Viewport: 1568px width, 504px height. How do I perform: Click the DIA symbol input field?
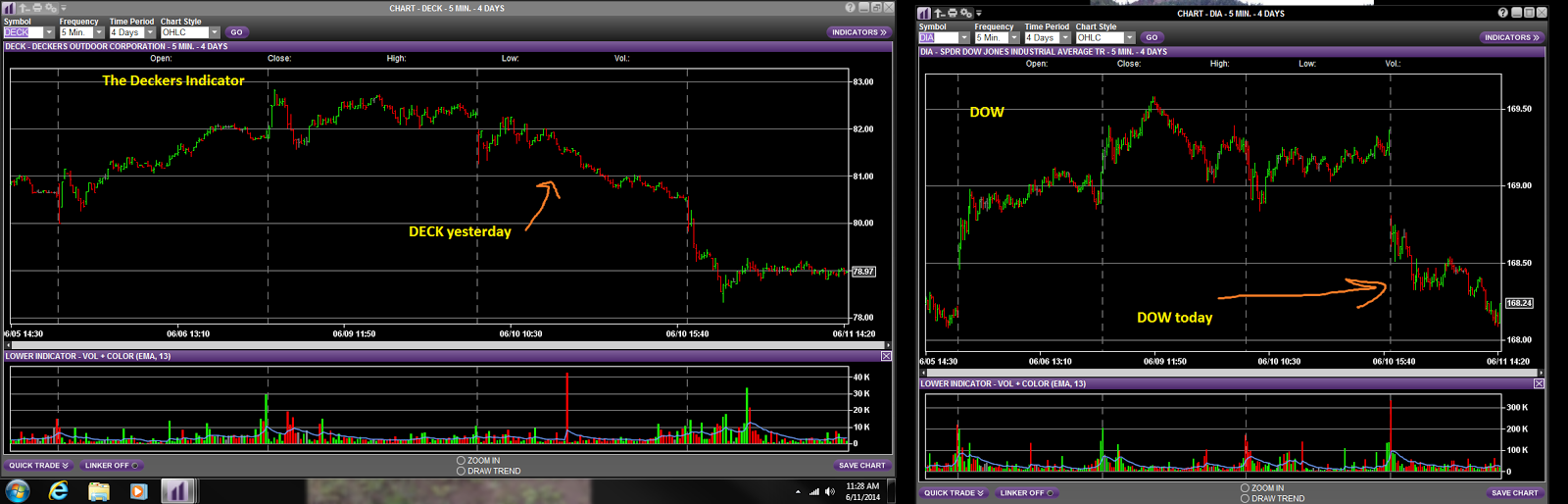tap(938, 38)
